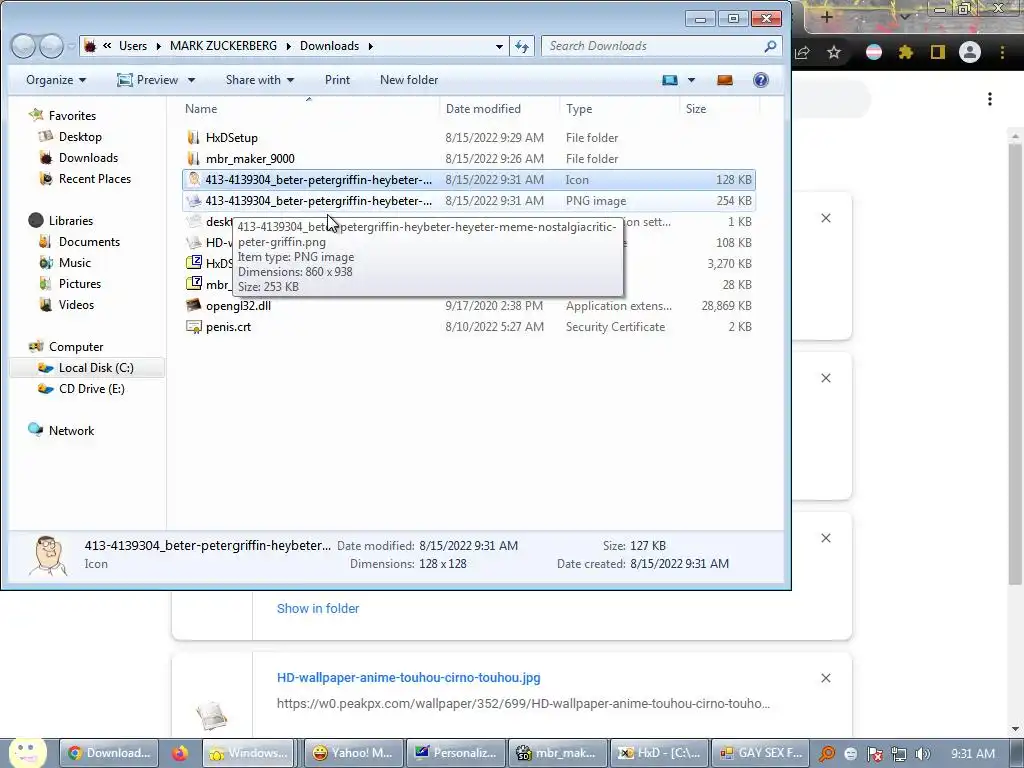Viewport: 1024px width, 768px height.
Task: Switch to the HxD taskbar button
Action: 658,753
